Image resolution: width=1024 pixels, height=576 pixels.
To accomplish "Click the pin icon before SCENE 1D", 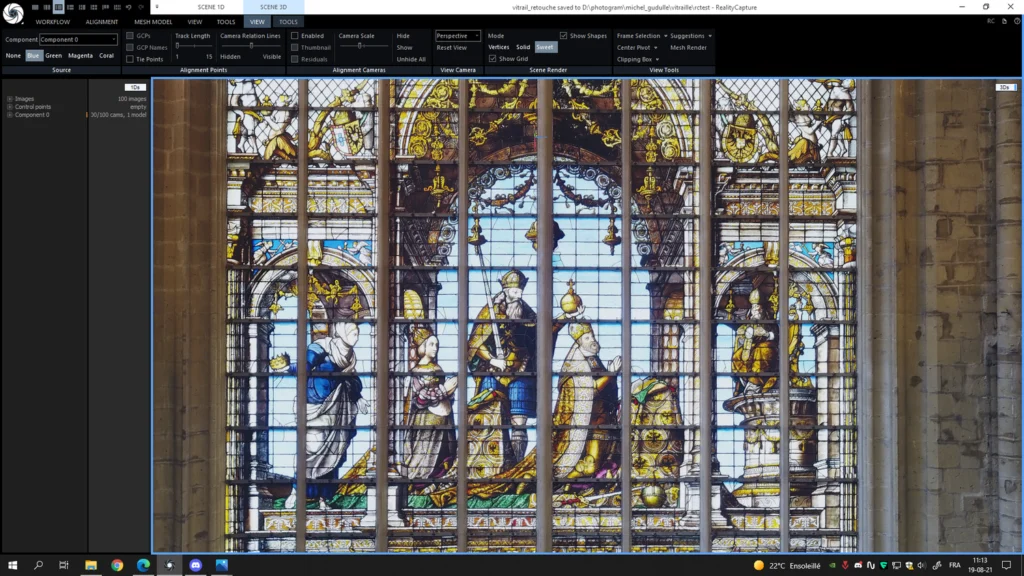I will [157, 7].
